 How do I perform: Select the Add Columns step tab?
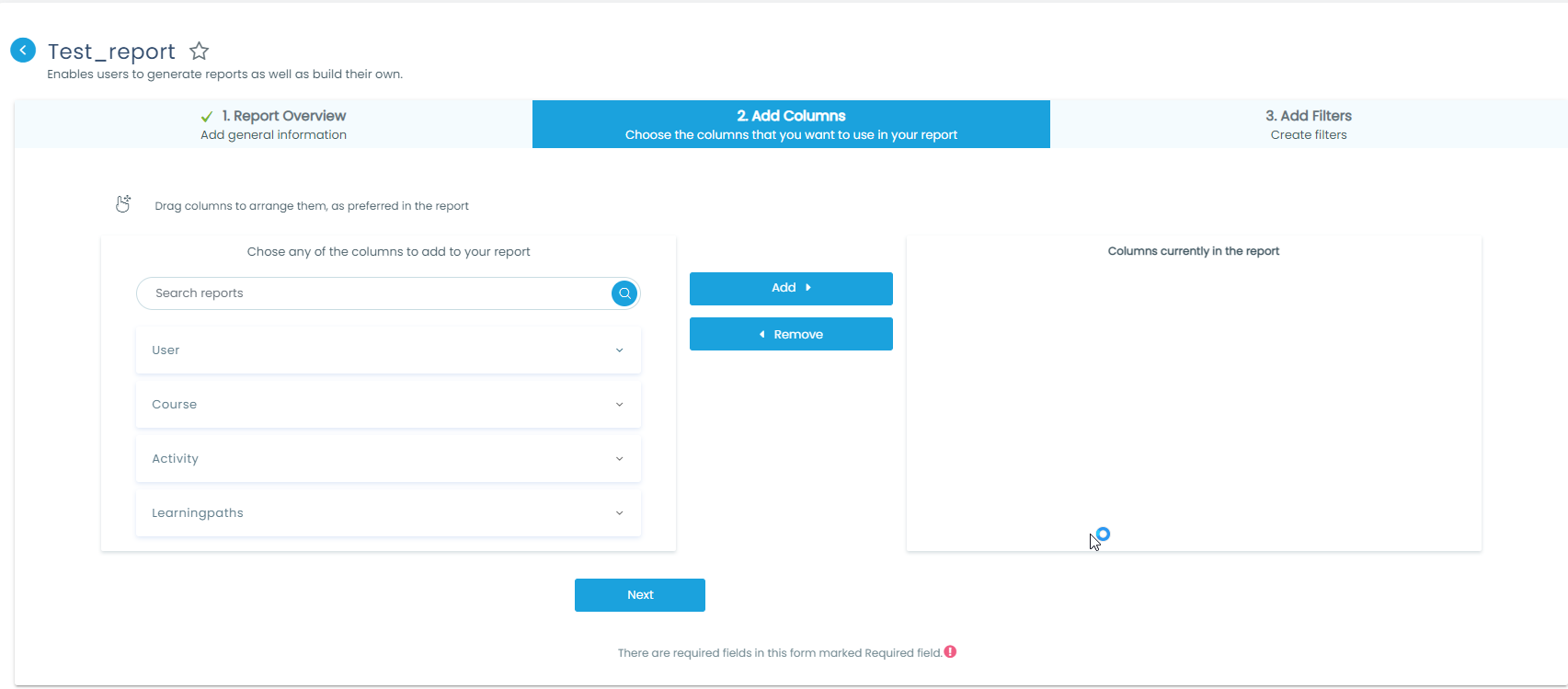click(x=791, y=124)
